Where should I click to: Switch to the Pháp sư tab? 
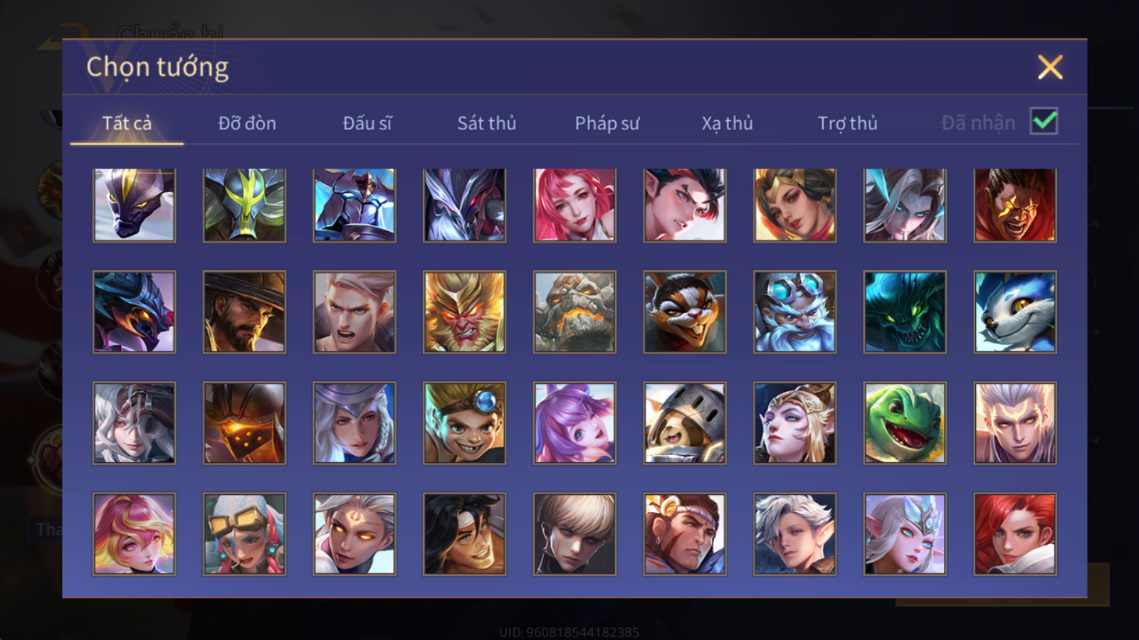[607, 123]
